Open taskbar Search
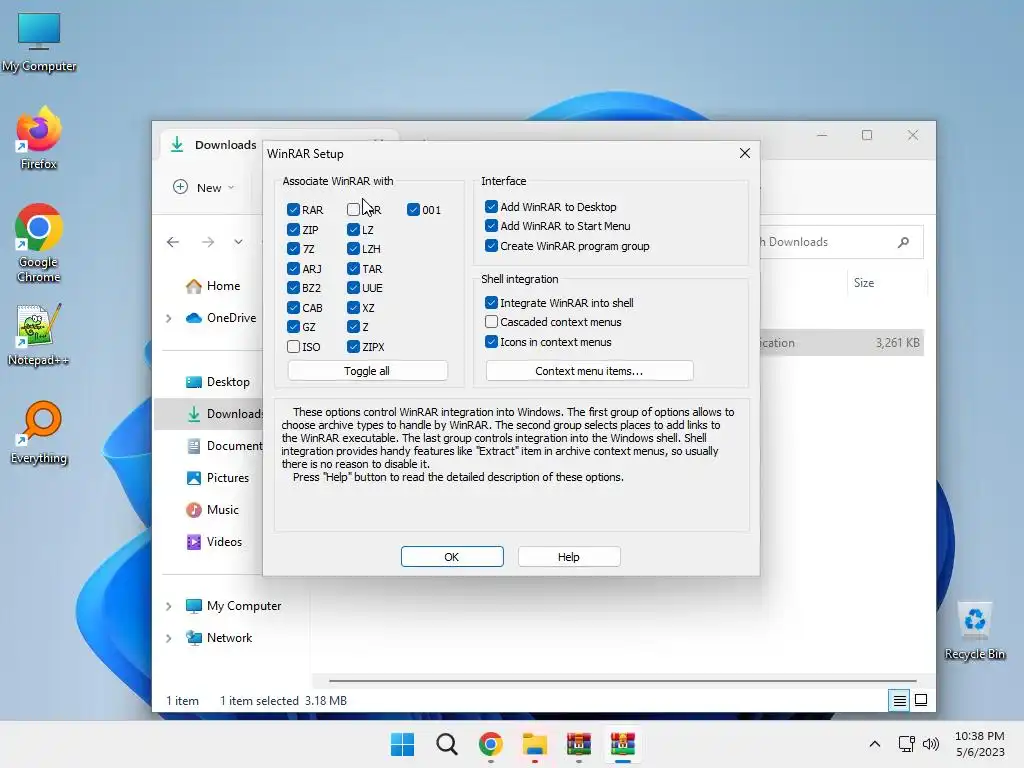The width and height of the screenshot is (1024, 768). [447, 744]
